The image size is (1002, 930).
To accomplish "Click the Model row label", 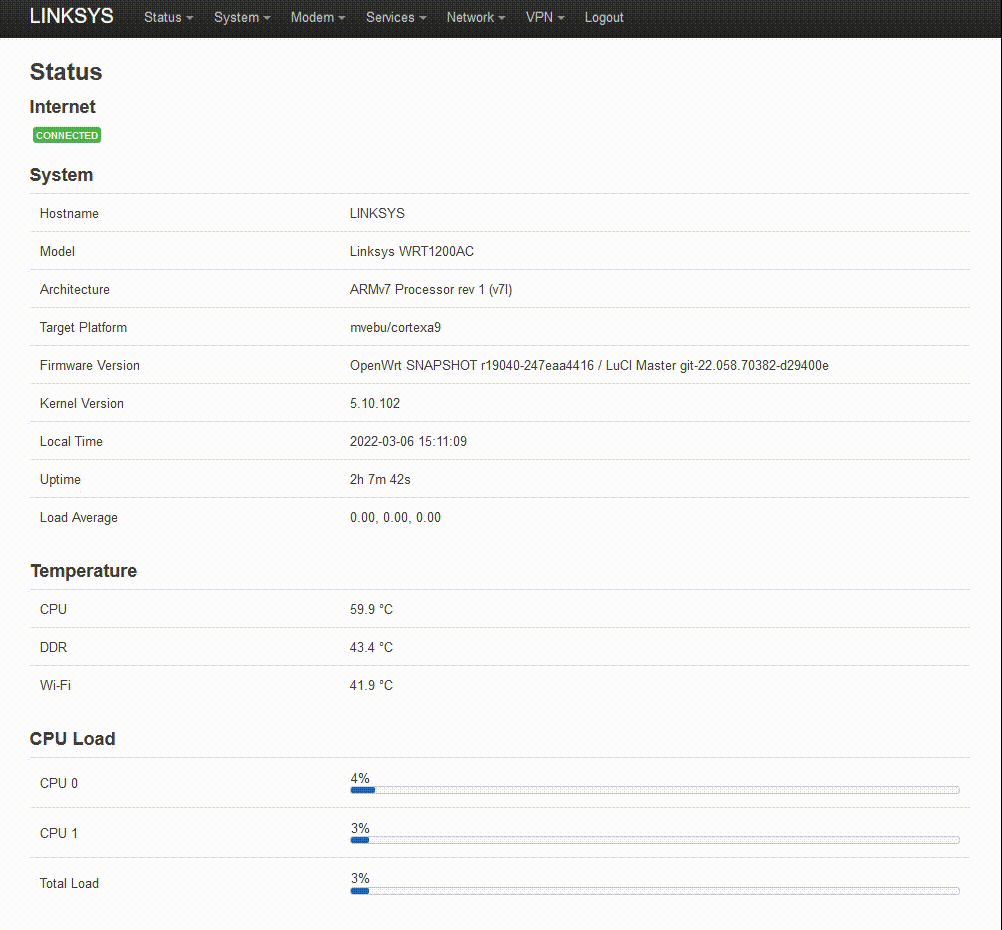I will (x=57, y=251).
